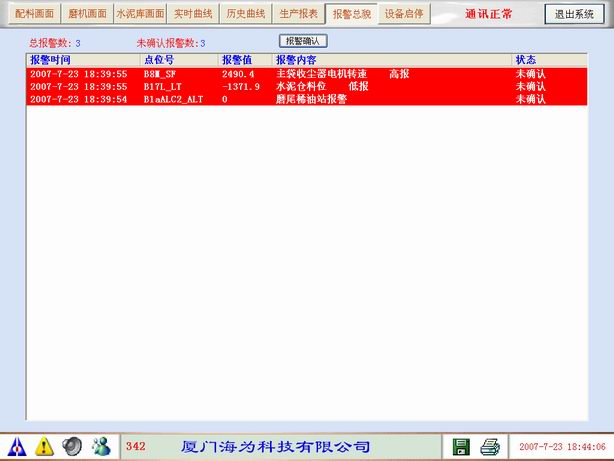Click the green floppy disk save icon
This screenshot has height=461, width=614.
[461, 447]
